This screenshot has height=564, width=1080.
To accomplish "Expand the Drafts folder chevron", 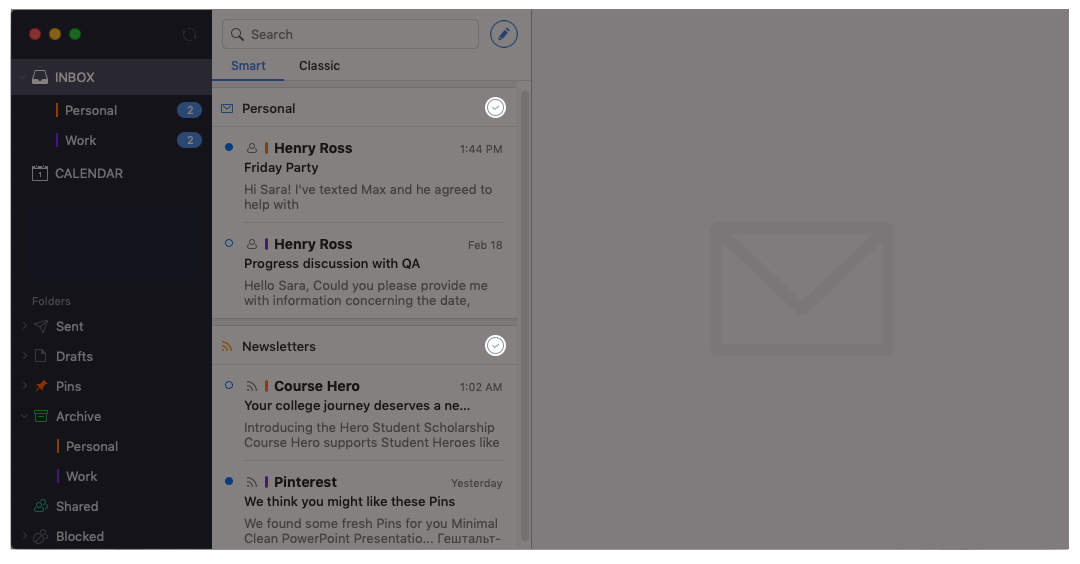I will (x=25, y=355).
